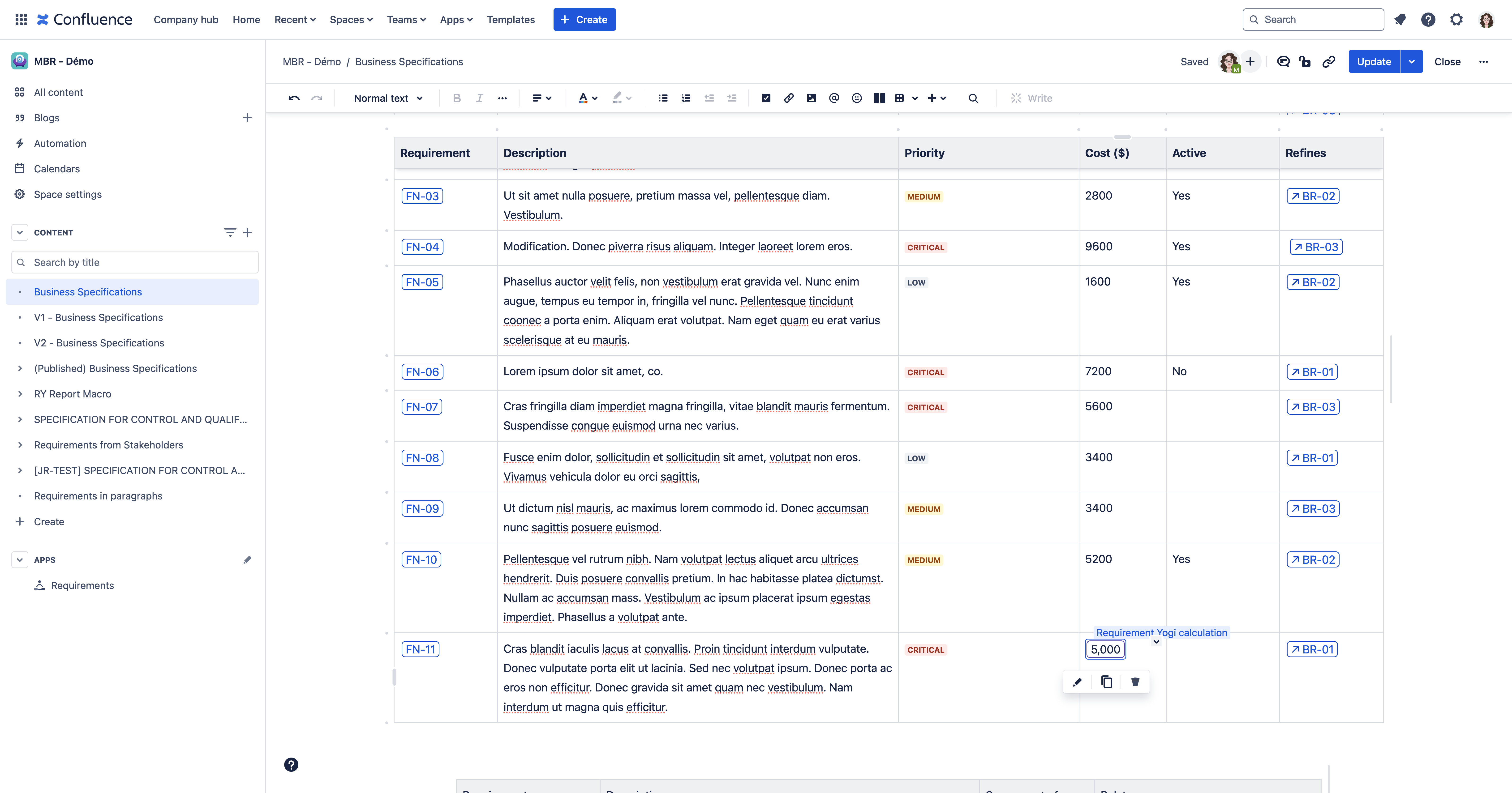The height and width of the screenshot is (793, 1512).
Task: Click the mention @ icon
Action: pos(833,98)
